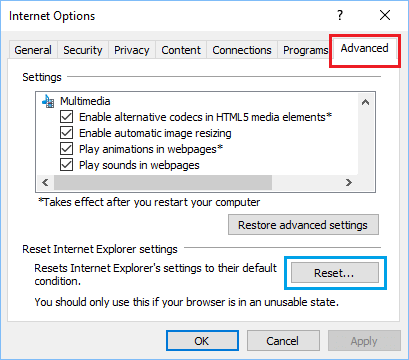Toggle Play sounds in webpages checkbox
This screenshot has width=409, height=360.
tap(66, 165)
